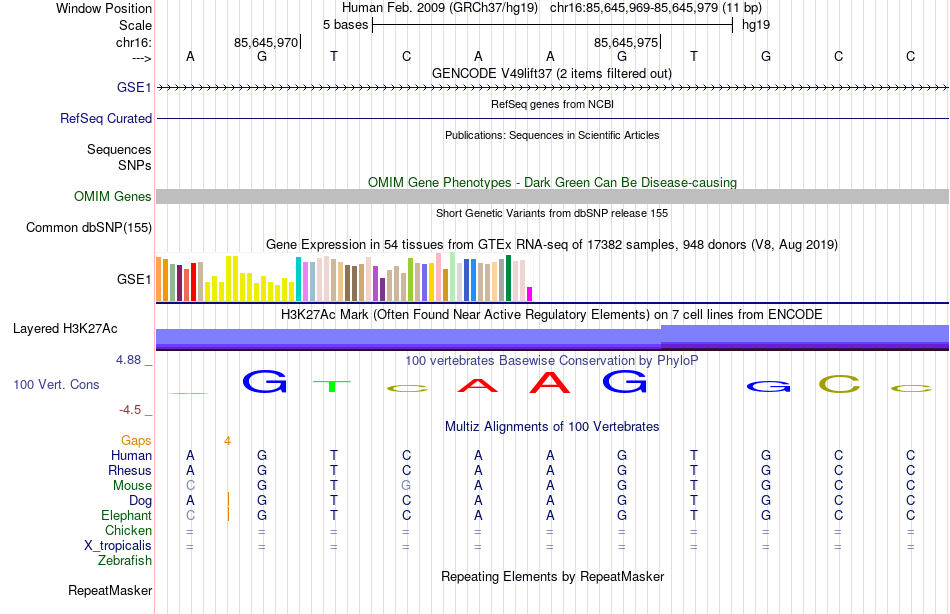The image size is (950, 614).
Task: Click the SNPs publications track label
Action: 135,165
